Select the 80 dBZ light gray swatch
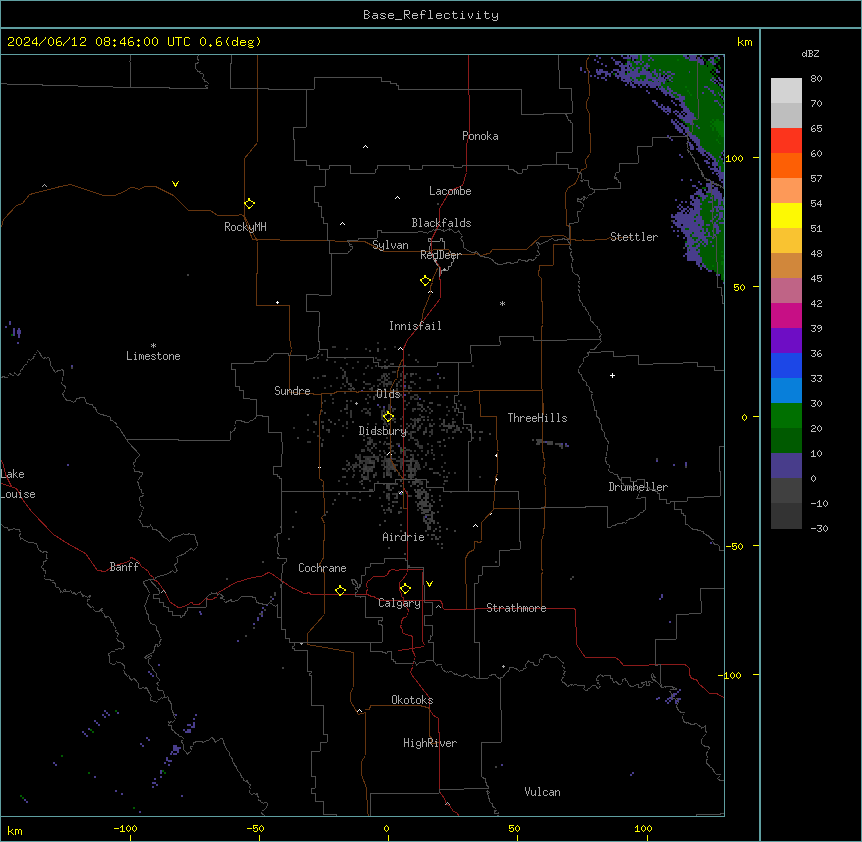862x842 pixels. (x=786, y=90)
